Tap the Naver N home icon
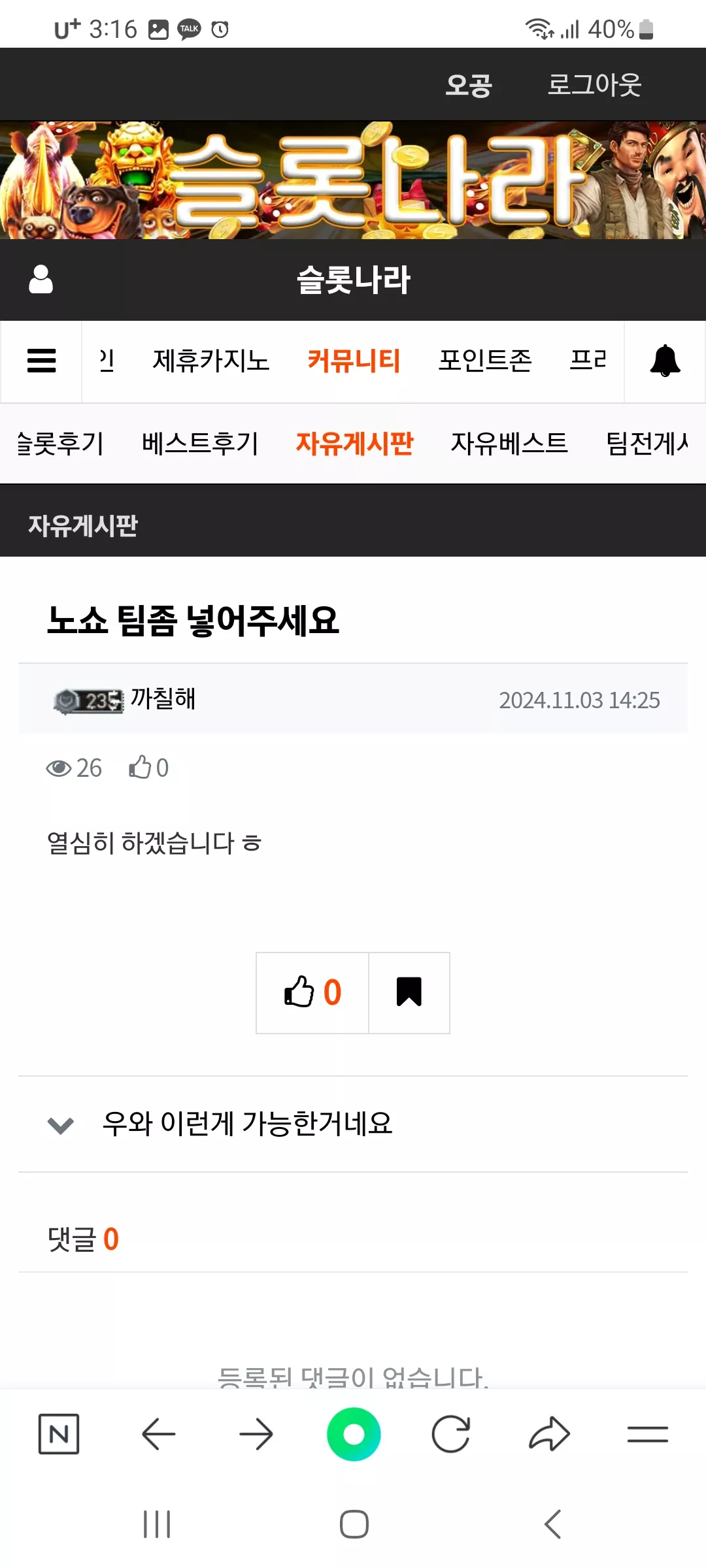706x1568 pixels. point(59,1434)
